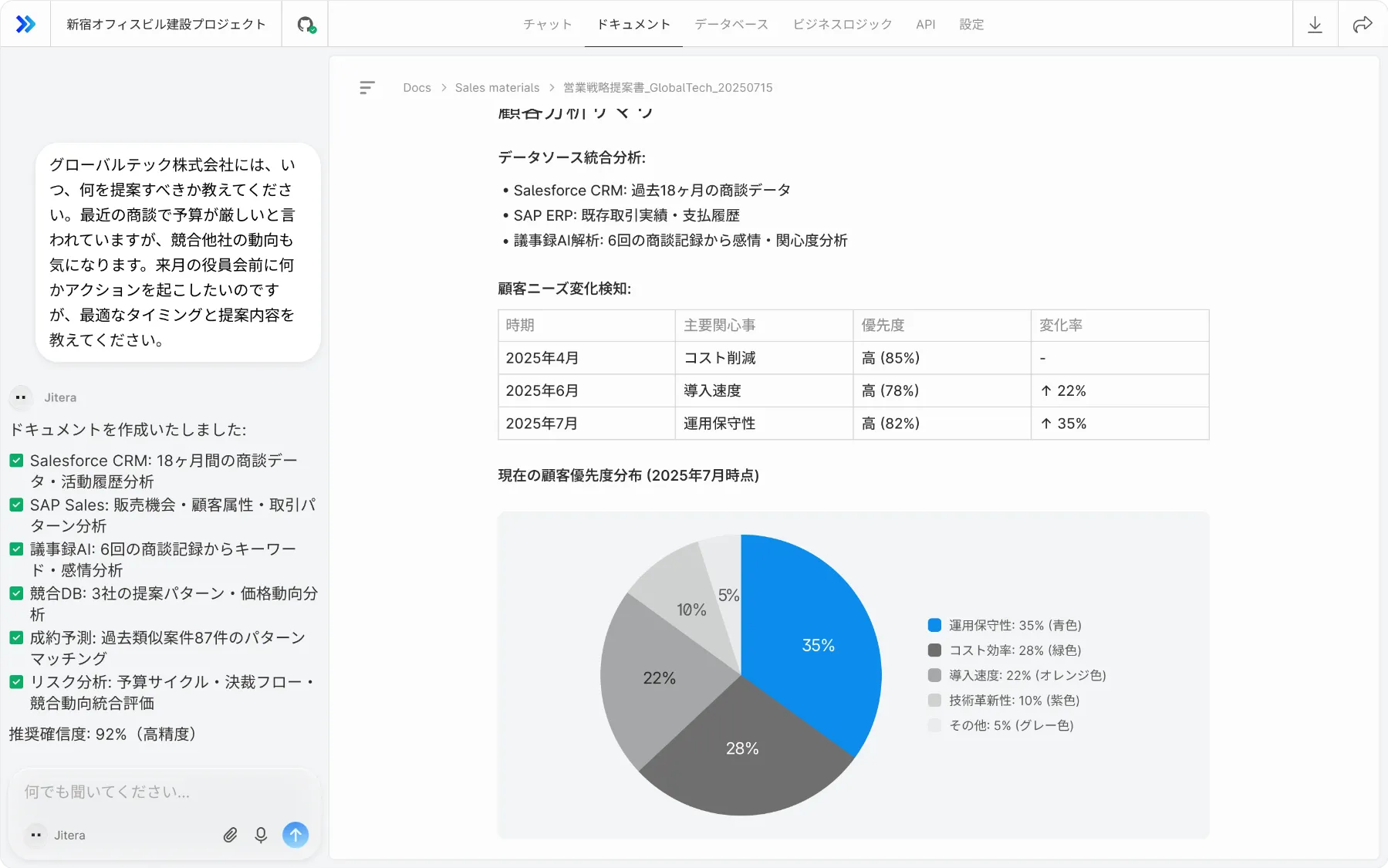Screen dimensions: 1388x868
Task: Click the share arrow icon
Action: [x=1362, y=25]
